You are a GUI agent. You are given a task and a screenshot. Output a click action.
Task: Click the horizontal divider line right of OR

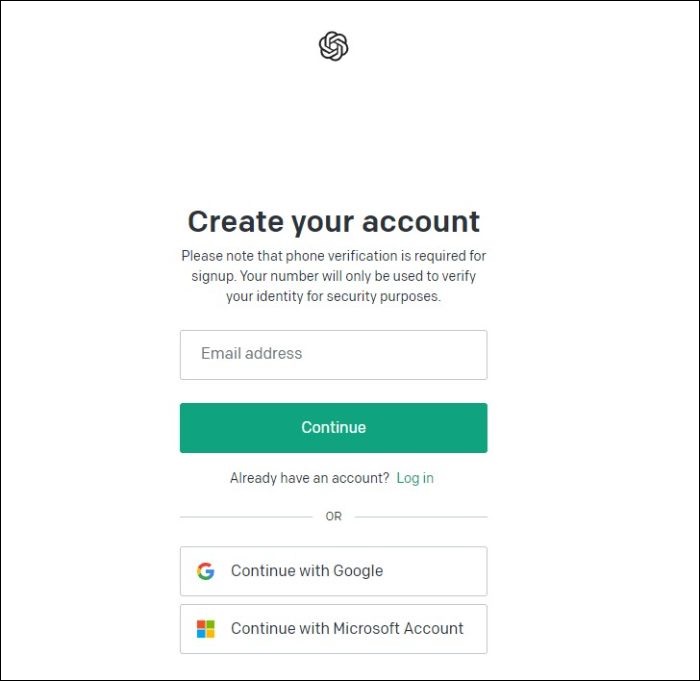tap(421, 517)
